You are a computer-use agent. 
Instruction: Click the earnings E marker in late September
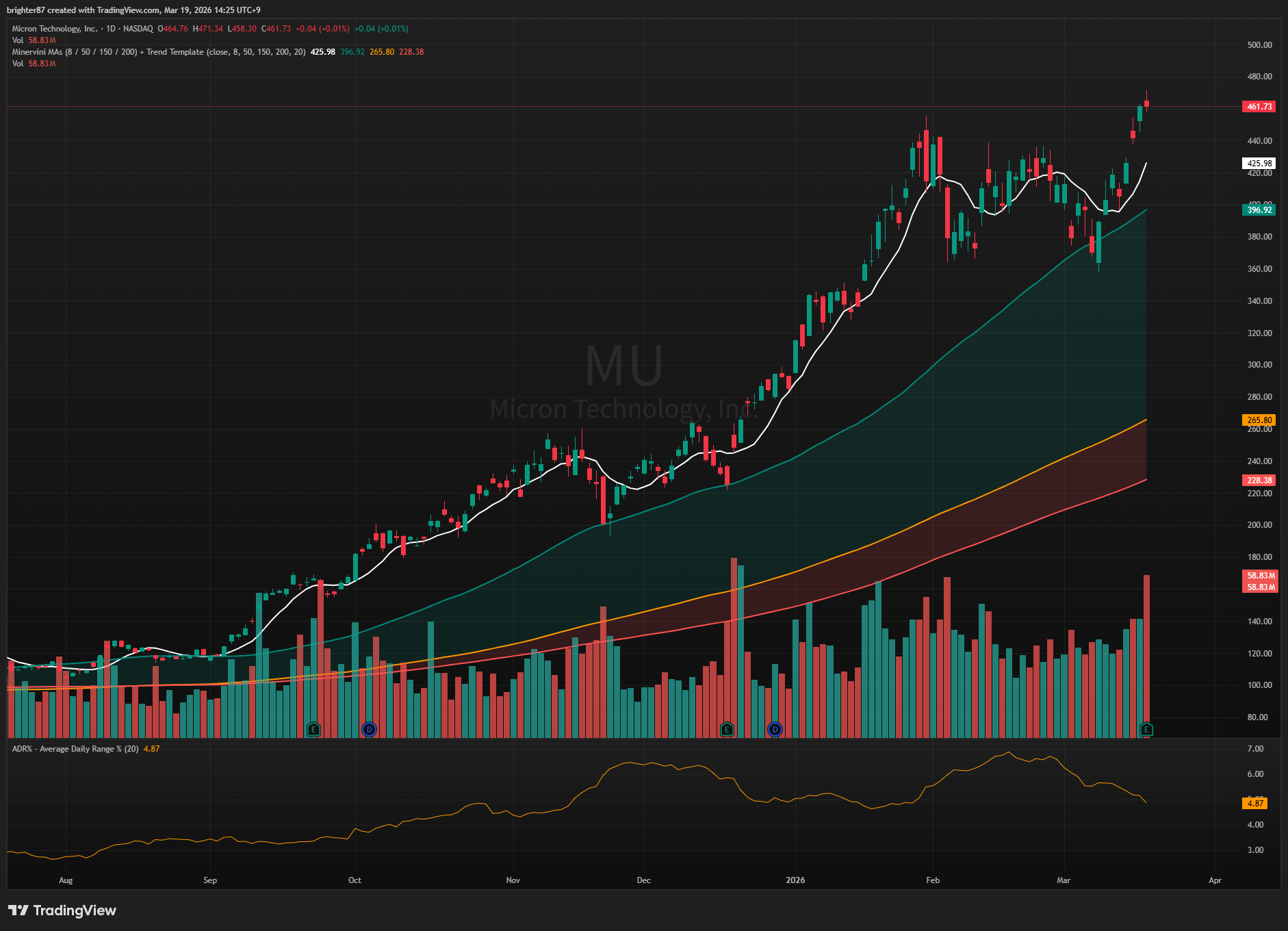pyautogui.click(x=313, y=729)
